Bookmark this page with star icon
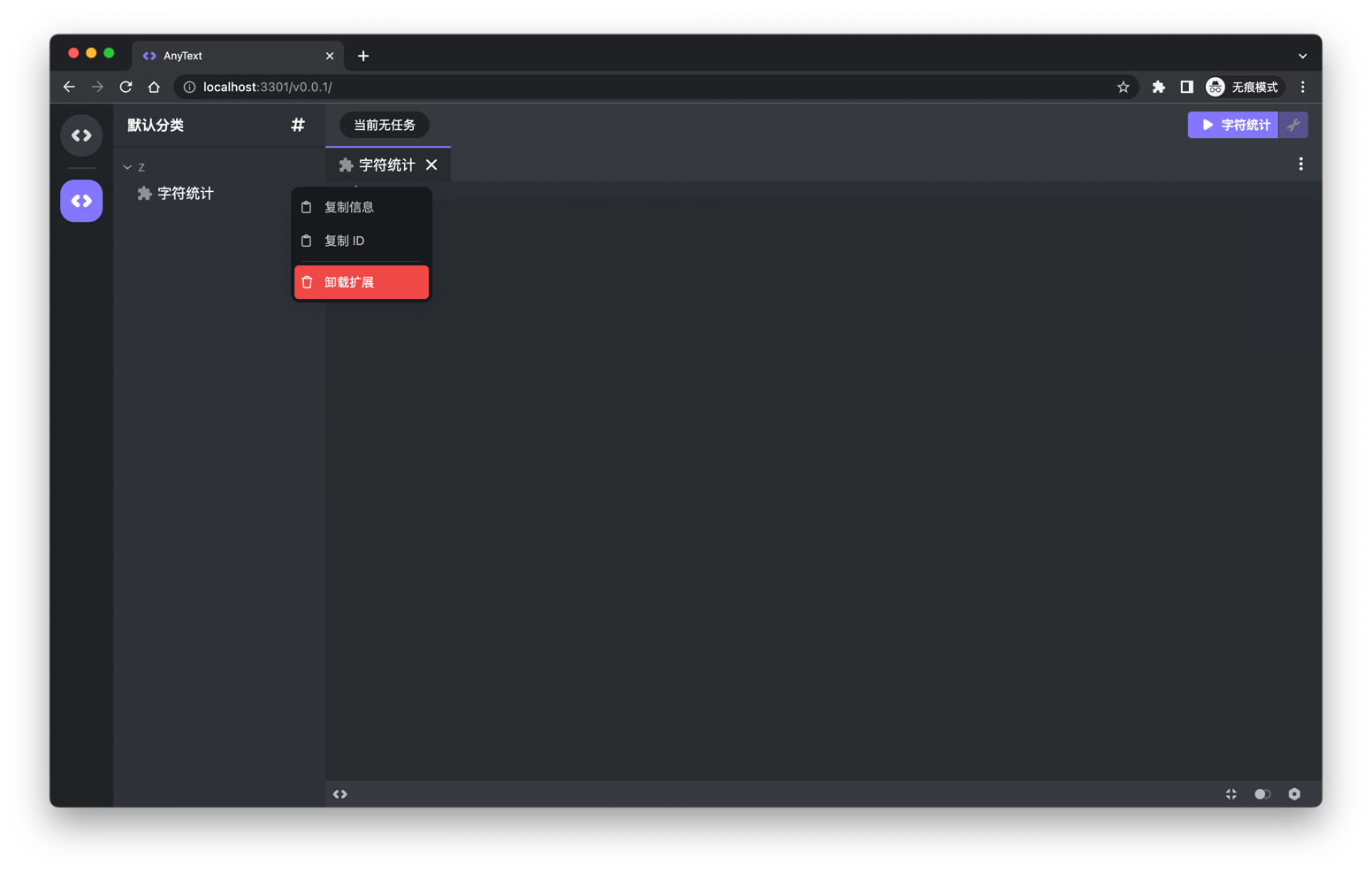This screenshot has height=873, width=1372. [x=1123, y=87]
